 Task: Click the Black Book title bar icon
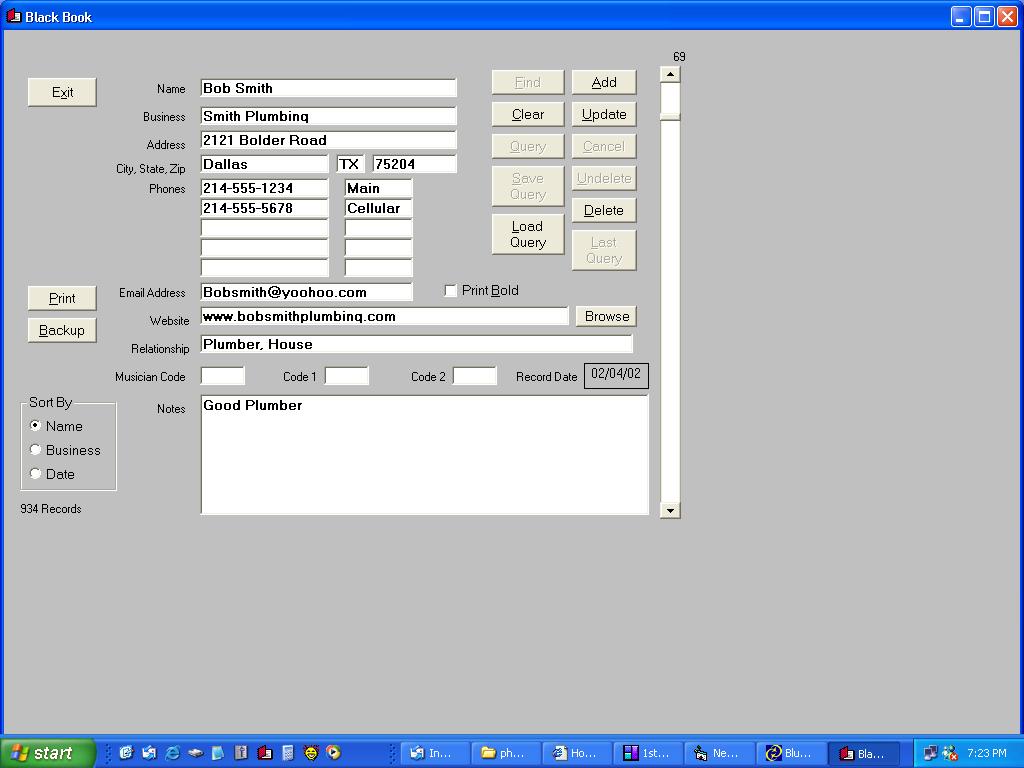14,16
